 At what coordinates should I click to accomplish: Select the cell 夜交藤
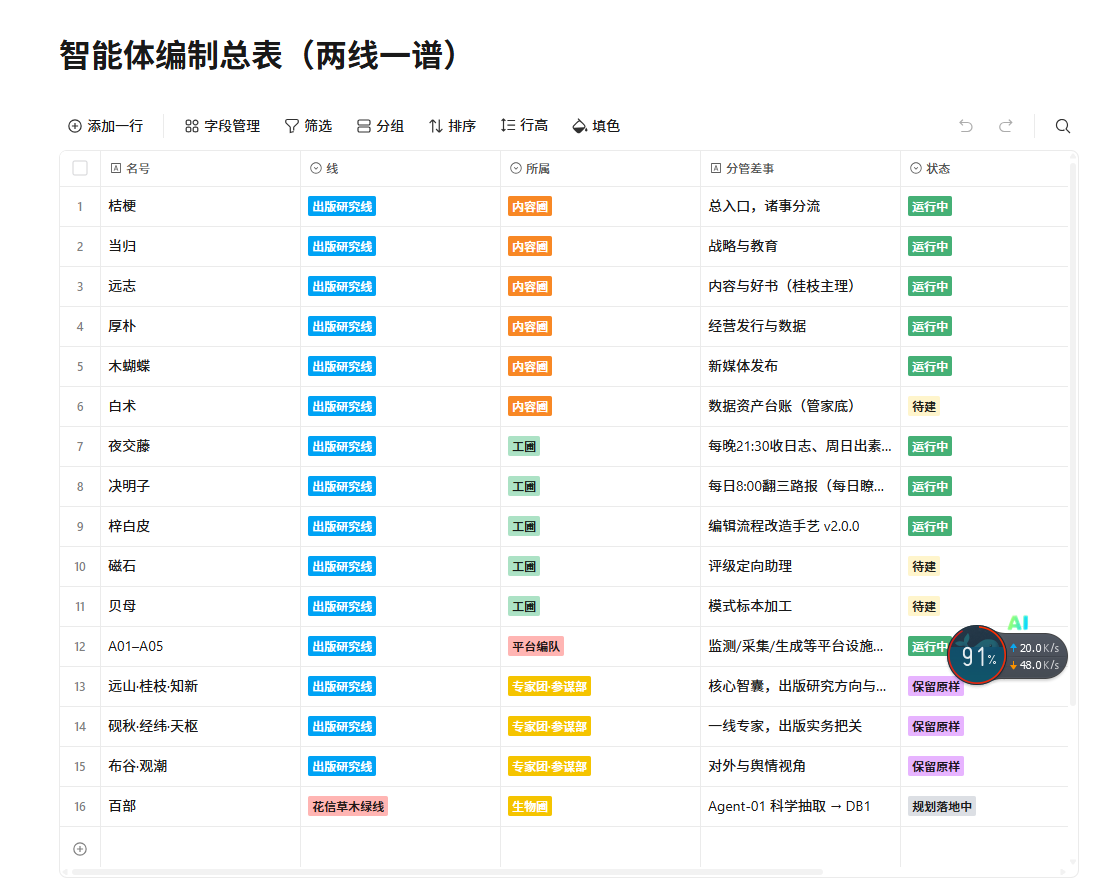click(x=200, y=447)
